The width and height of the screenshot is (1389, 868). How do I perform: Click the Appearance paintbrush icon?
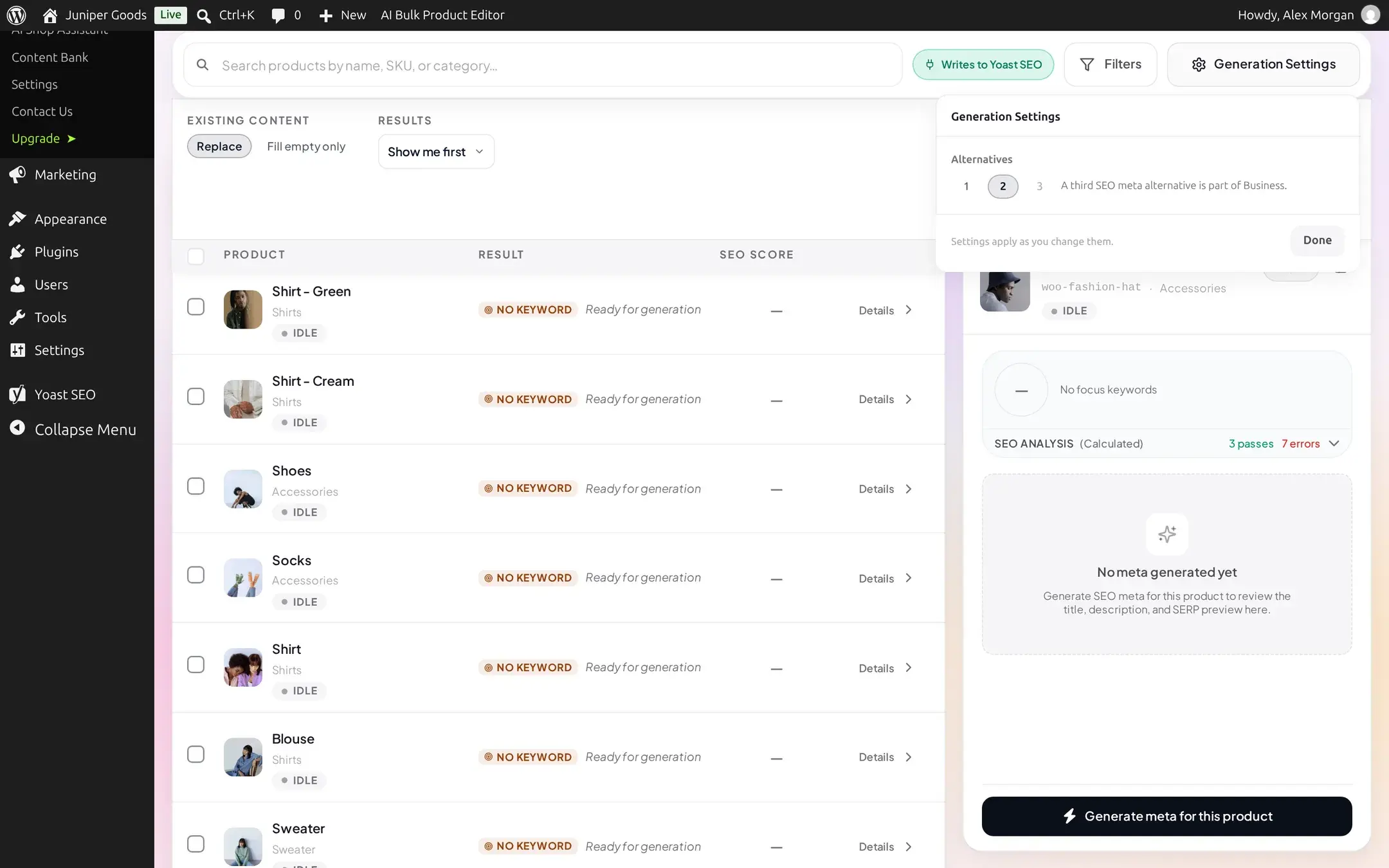point(17,219)
